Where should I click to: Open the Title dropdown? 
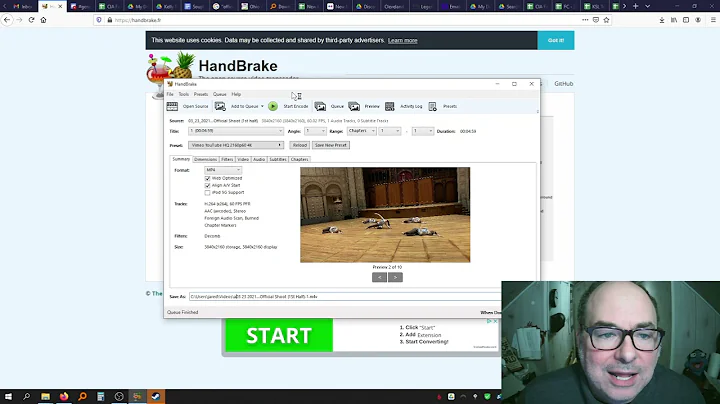236,131
